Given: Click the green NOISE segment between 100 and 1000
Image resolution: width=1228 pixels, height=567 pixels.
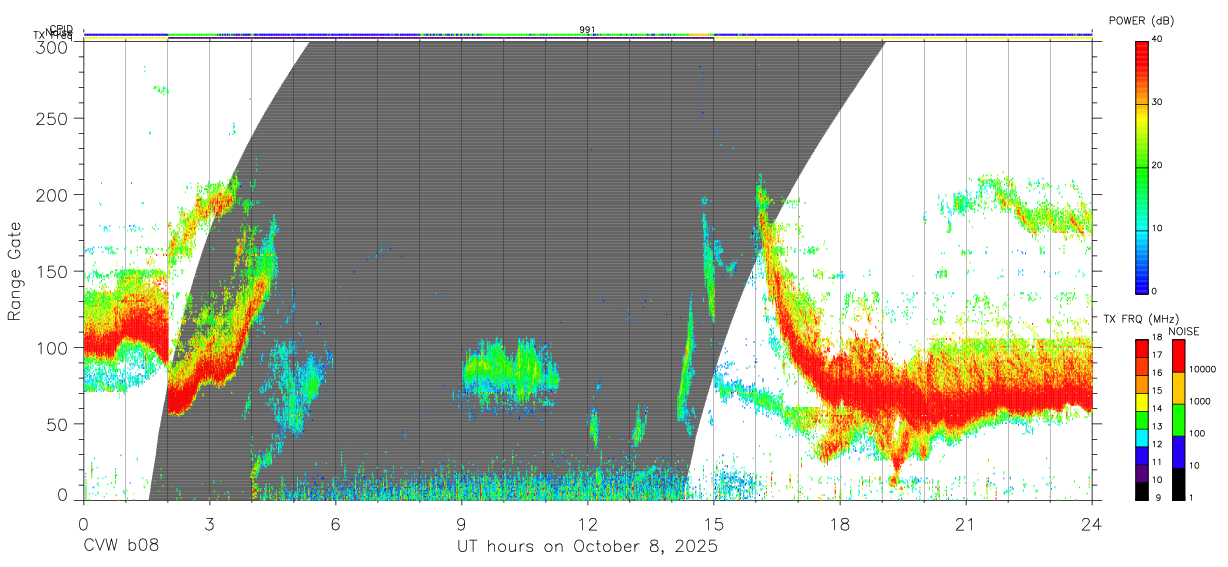Looking at the screenshot, I should (1179, 420).
